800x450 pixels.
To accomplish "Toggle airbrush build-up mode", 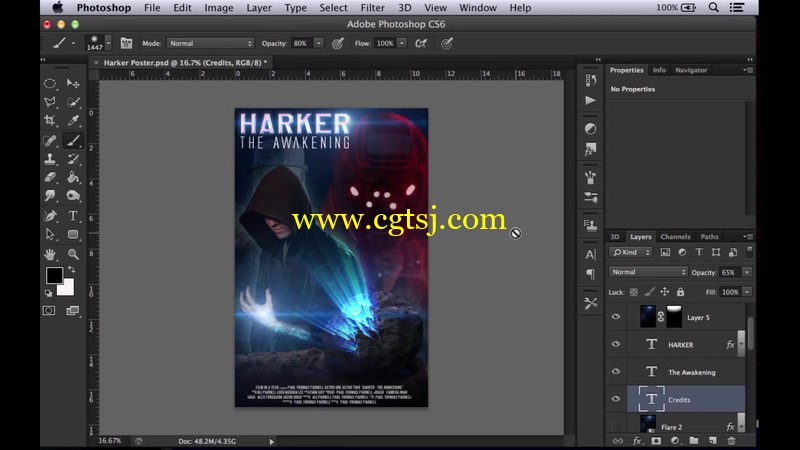I will pyautogui.click(x=421, y=43).
